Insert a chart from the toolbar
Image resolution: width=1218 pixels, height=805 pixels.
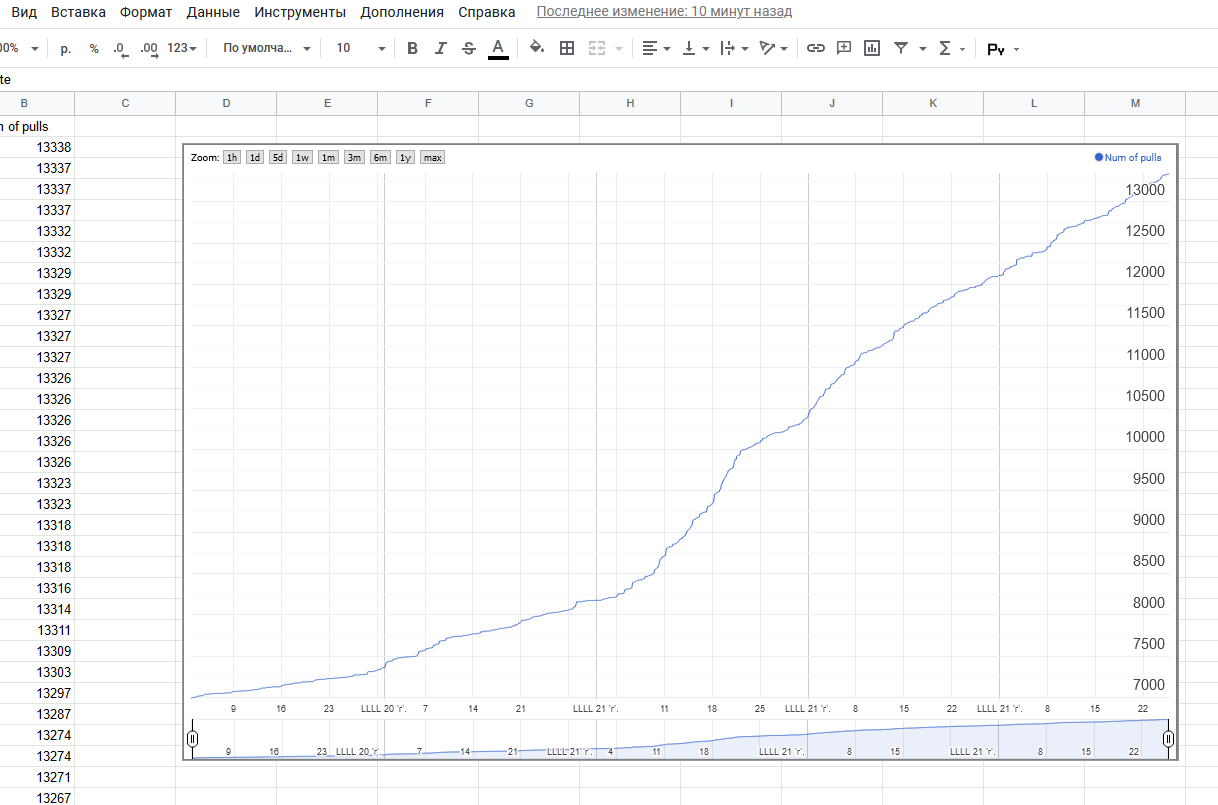[x=872, y=48]
